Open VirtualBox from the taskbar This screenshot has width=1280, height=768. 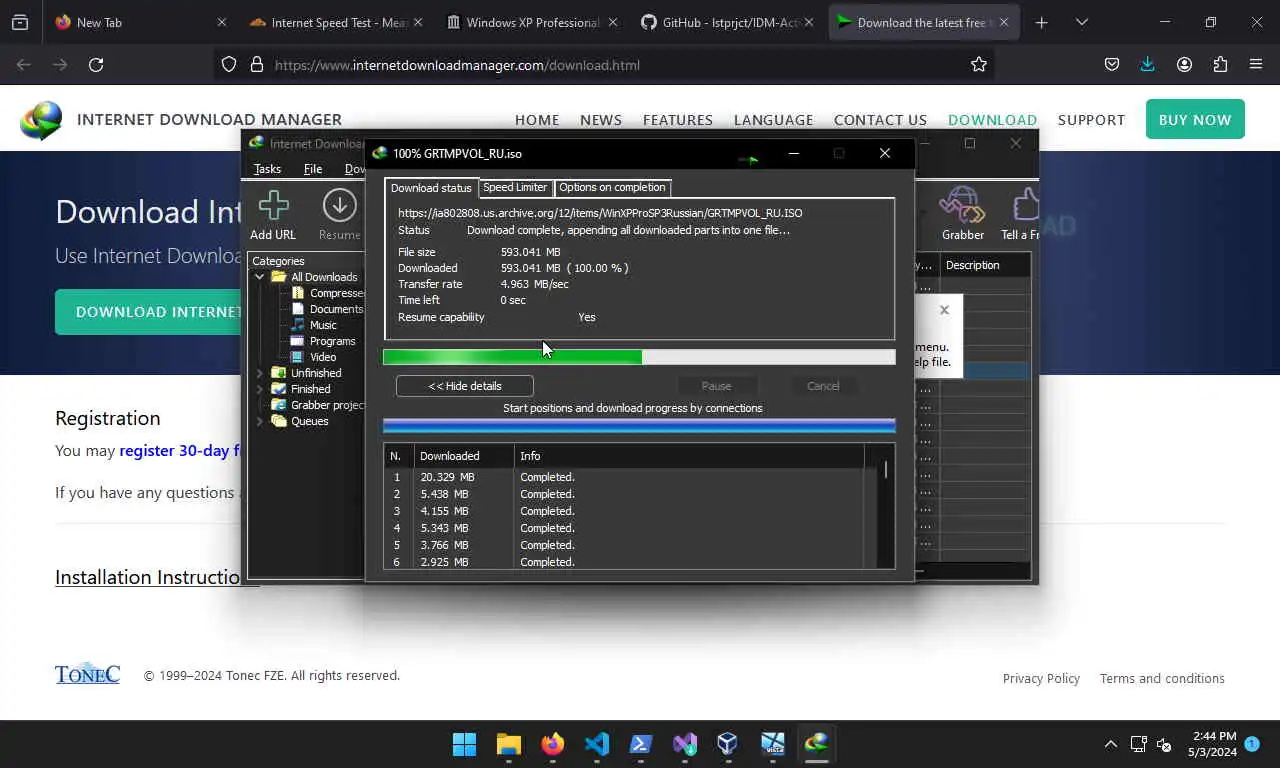(727, 744)
